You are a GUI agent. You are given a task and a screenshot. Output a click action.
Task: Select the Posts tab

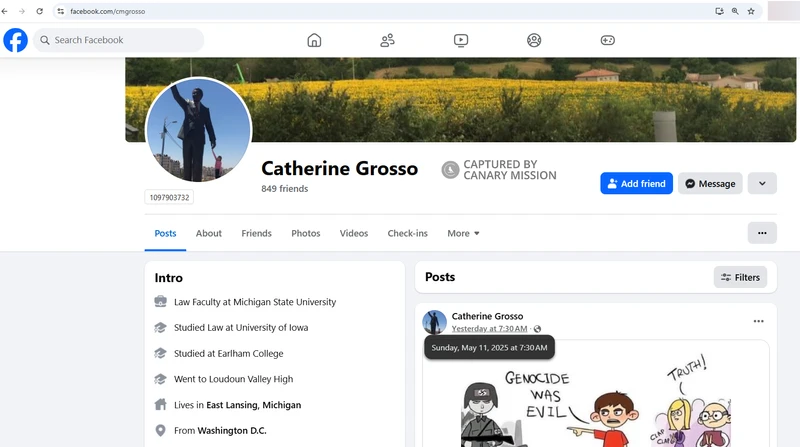pos(165,233)
